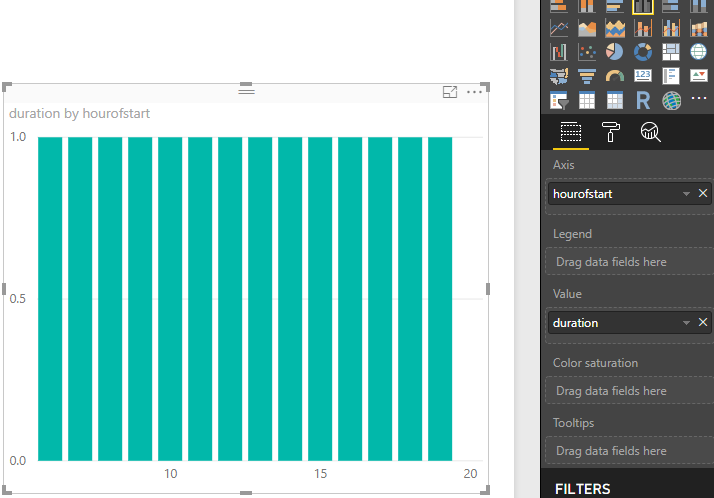This screenshot has height=498, width=714.
Task: Remove hourofstart from Axis
Action: click(703, 193)
